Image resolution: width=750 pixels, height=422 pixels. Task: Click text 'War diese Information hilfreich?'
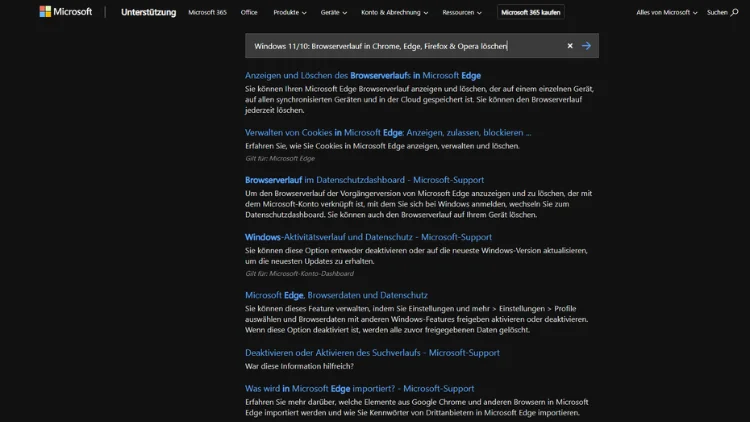(x=299, y=366)
